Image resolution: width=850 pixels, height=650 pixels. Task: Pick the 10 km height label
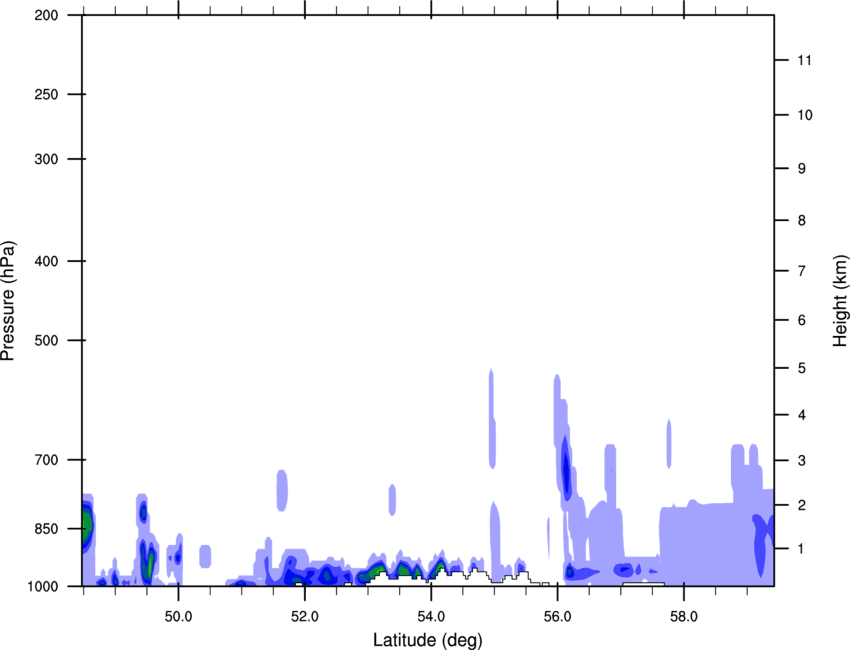point(804,115)
